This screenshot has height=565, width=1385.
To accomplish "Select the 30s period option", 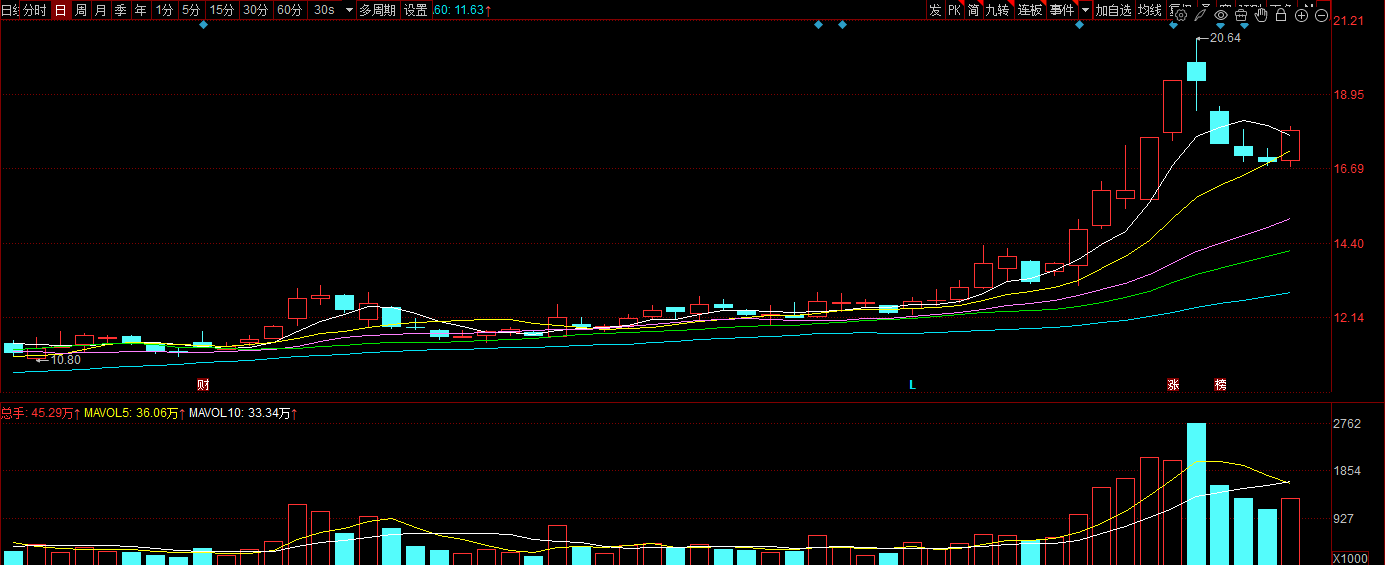I will pos(324,10).
